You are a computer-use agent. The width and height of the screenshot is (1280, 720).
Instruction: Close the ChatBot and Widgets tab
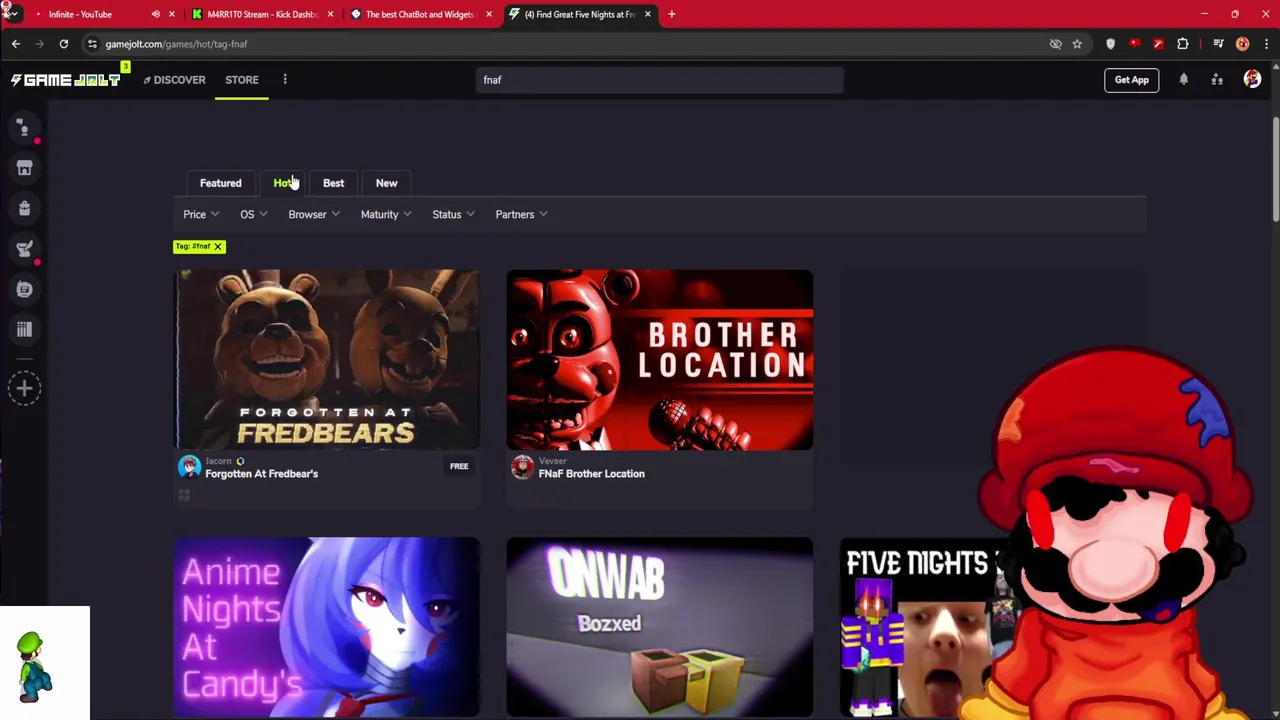tap(489, 14)
